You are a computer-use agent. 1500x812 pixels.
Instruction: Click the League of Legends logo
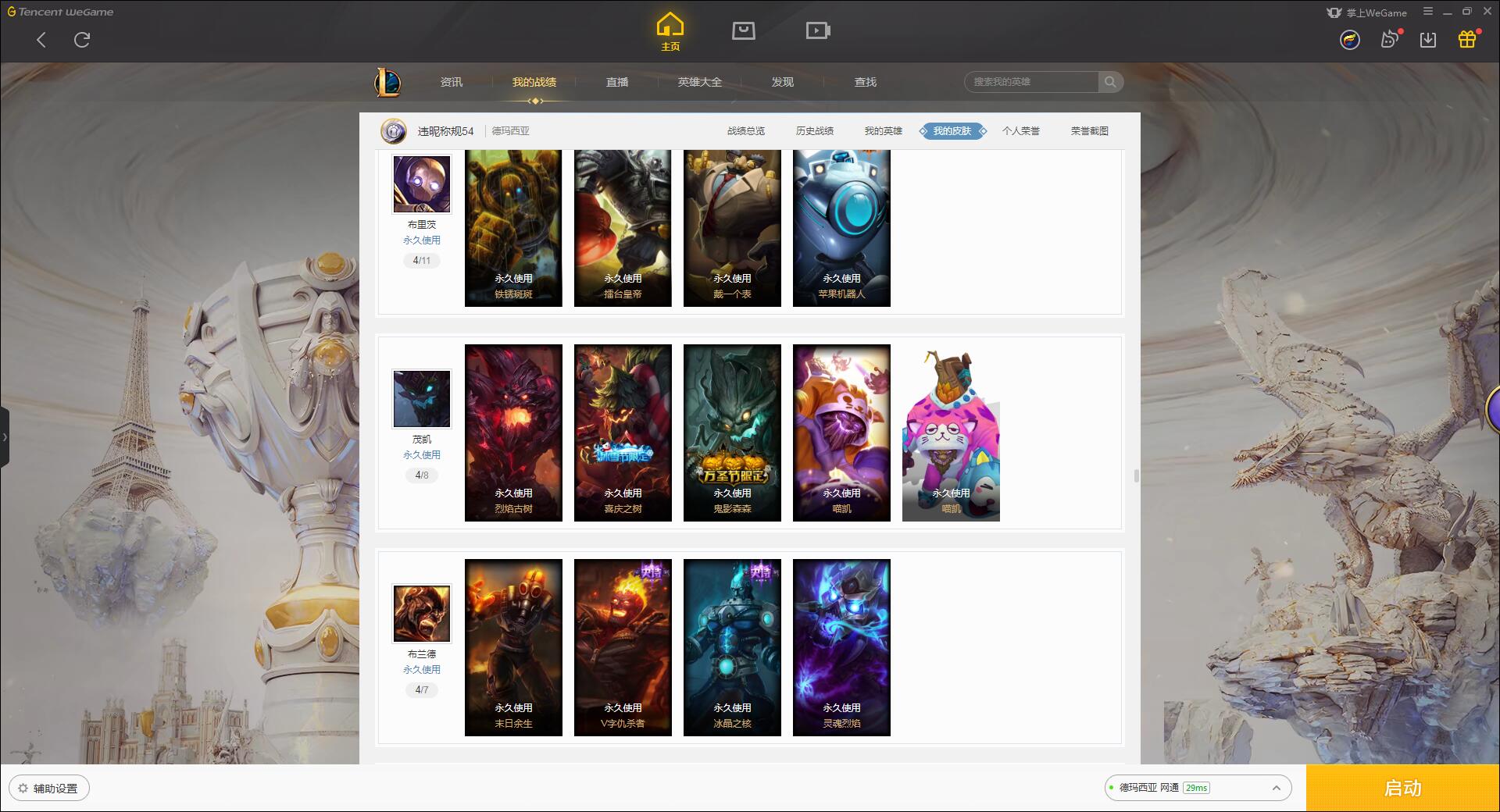pyautogui.click(x=387, y=82)
